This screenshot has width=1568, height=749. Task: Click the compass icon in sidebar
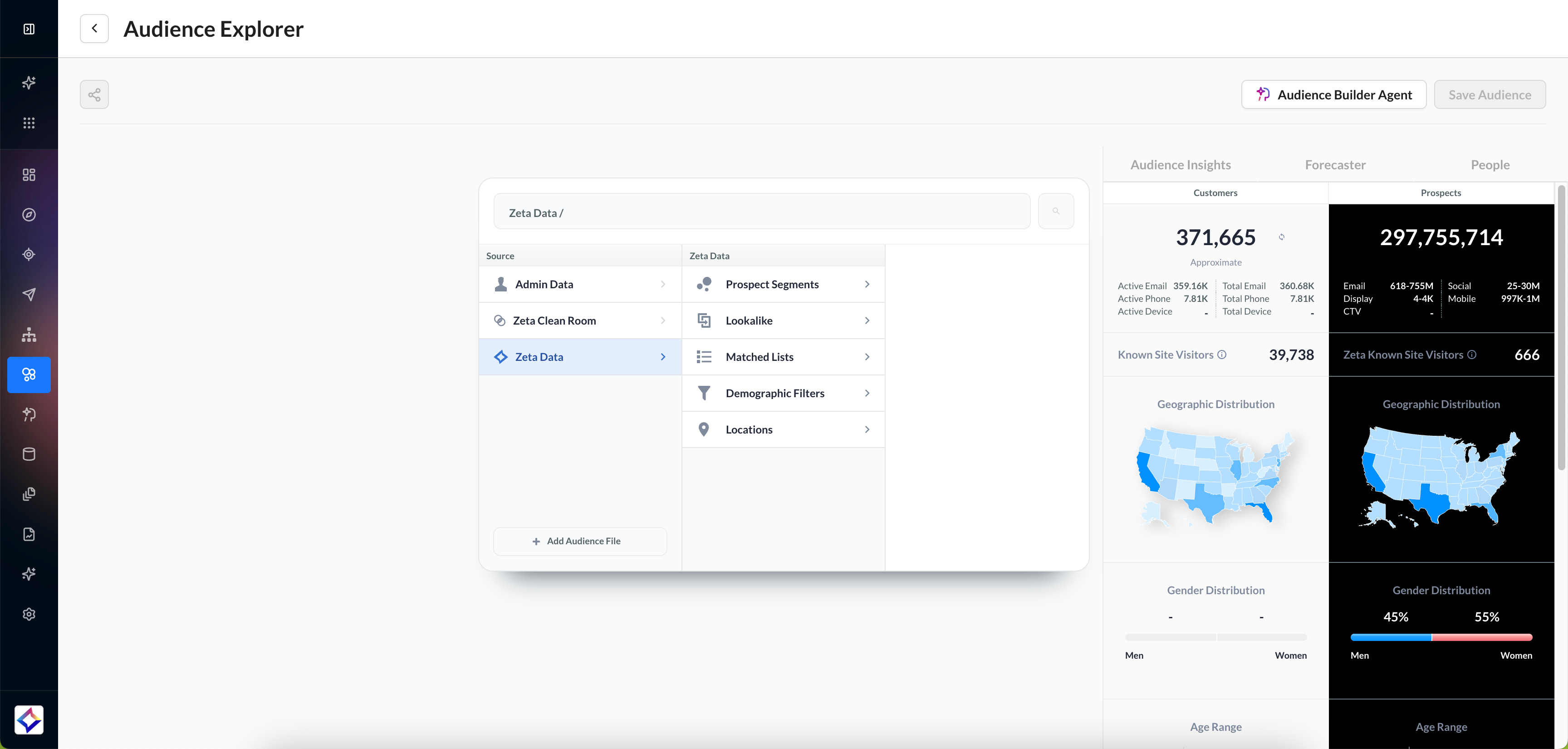pyautogui.click(x=29, y=214)
